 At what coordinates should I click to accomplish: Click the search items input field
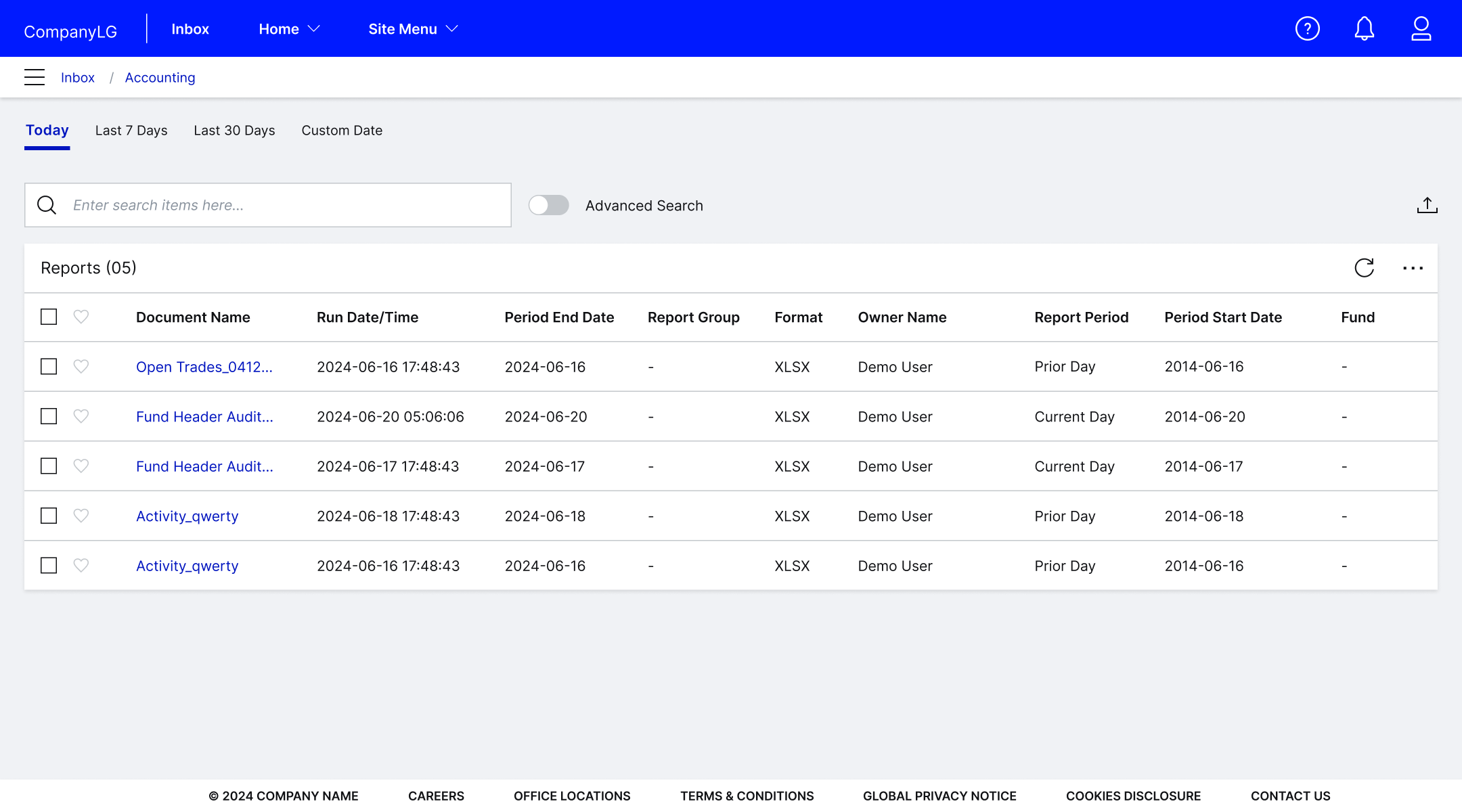pos(284,205)
